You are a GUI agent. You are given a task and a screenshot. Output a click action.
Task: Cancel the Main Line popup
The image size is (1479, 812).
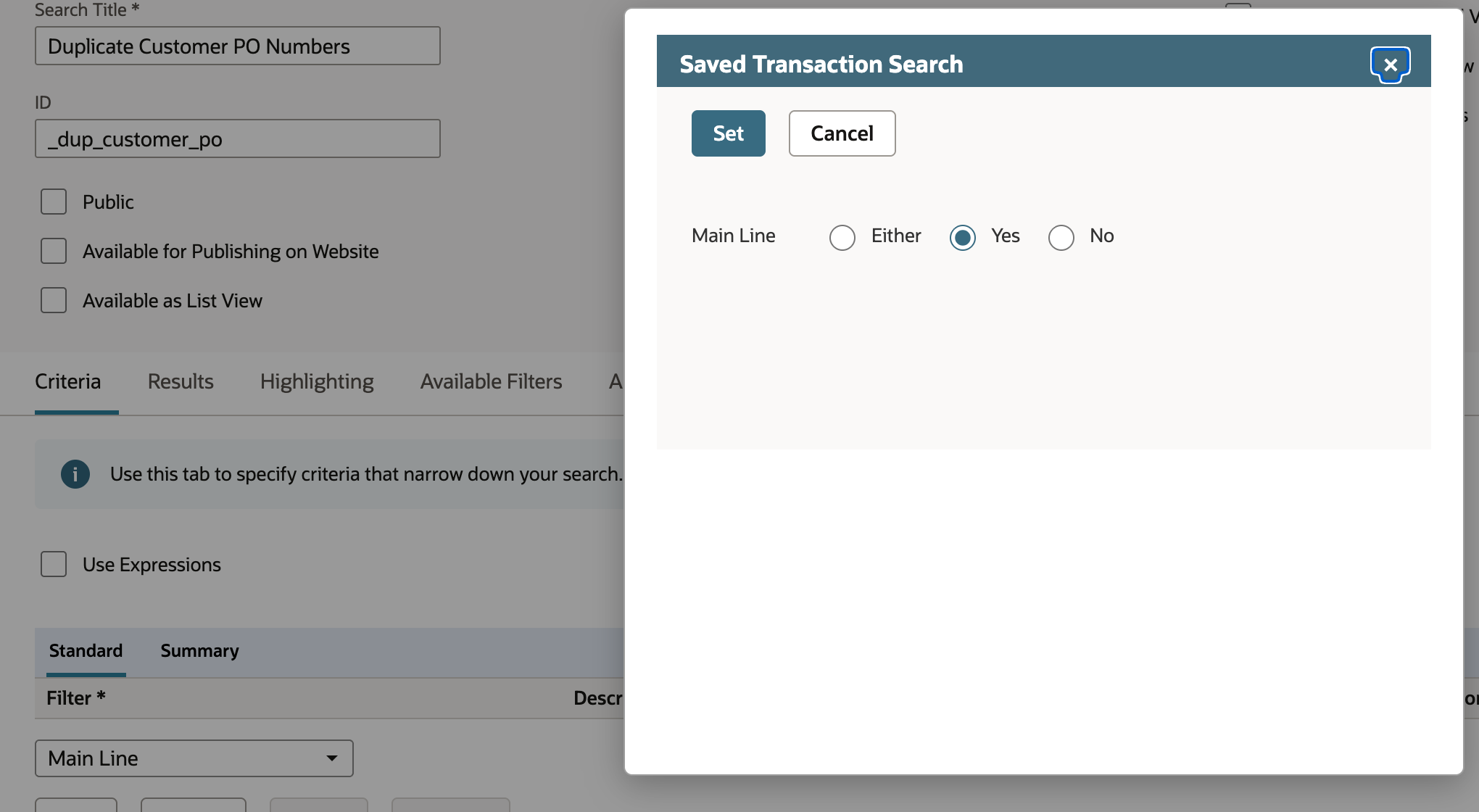pyautogui.click(x=842, y=133)
